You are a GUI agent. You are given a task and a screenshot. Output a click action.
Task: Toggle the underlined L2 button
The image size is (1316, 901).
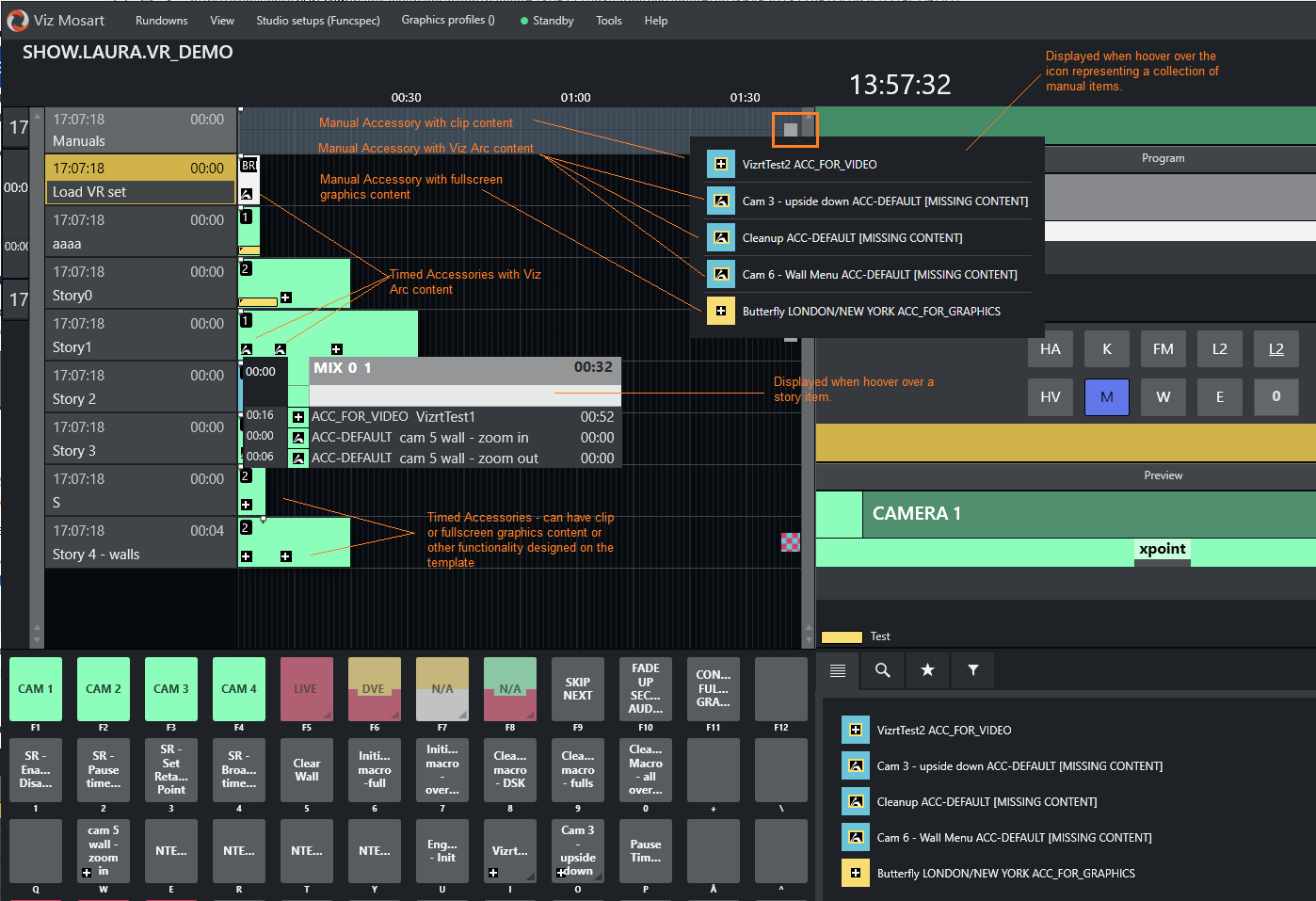coord(1276,348)
